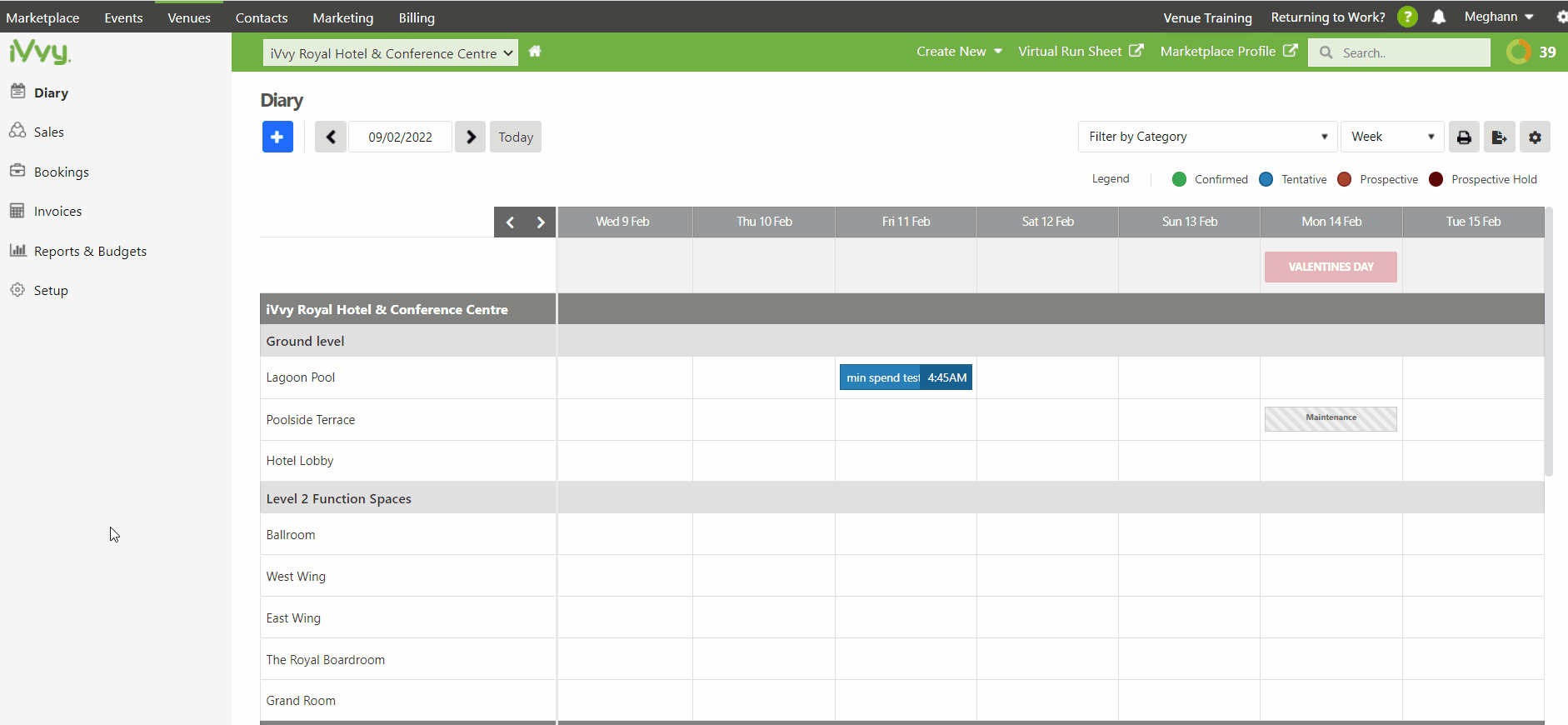The height and width of the screenshot is (725, 1568).
Task: Open the Venue Training link
Action: click(x=1207, y=17)
